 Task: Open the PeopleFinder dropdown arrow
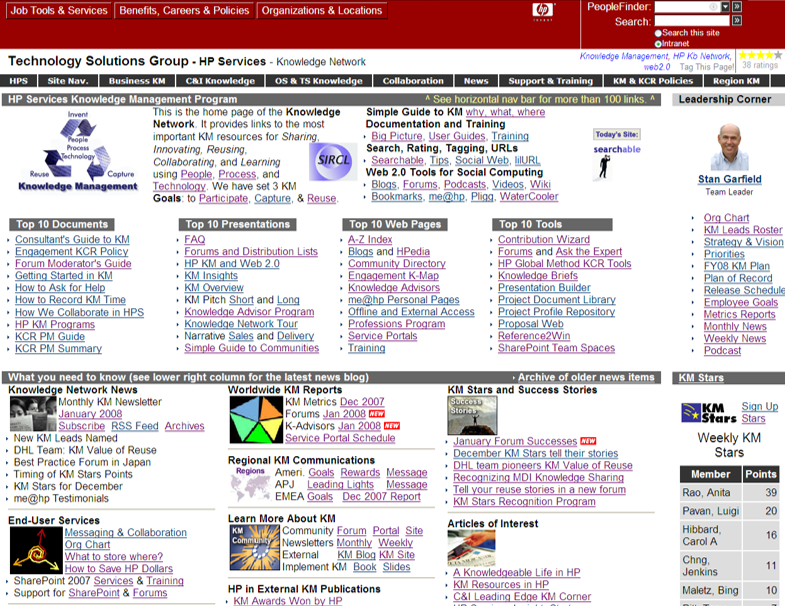725,7
